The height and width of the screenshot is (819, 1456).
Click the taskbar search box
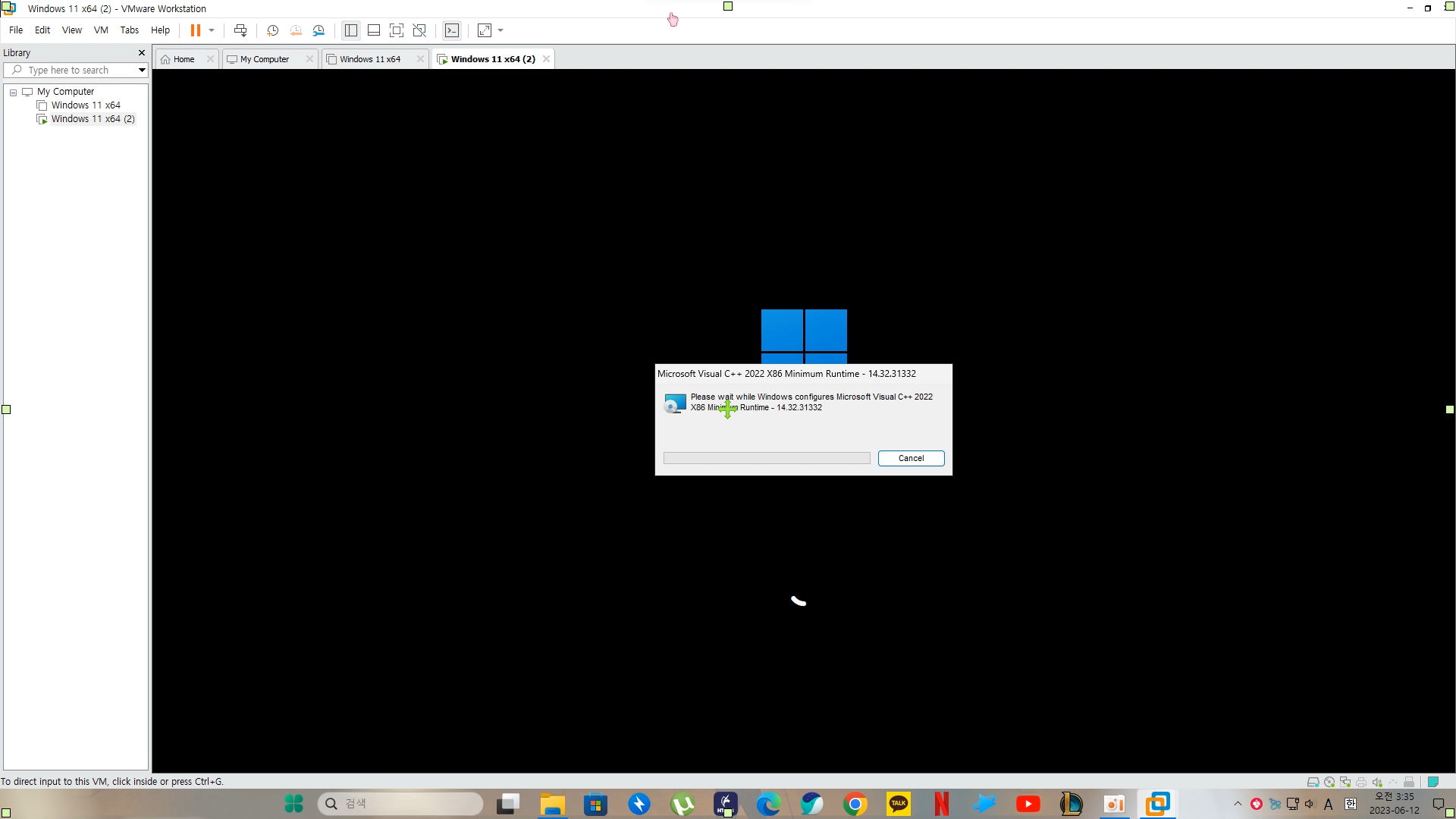click(400, 804)
